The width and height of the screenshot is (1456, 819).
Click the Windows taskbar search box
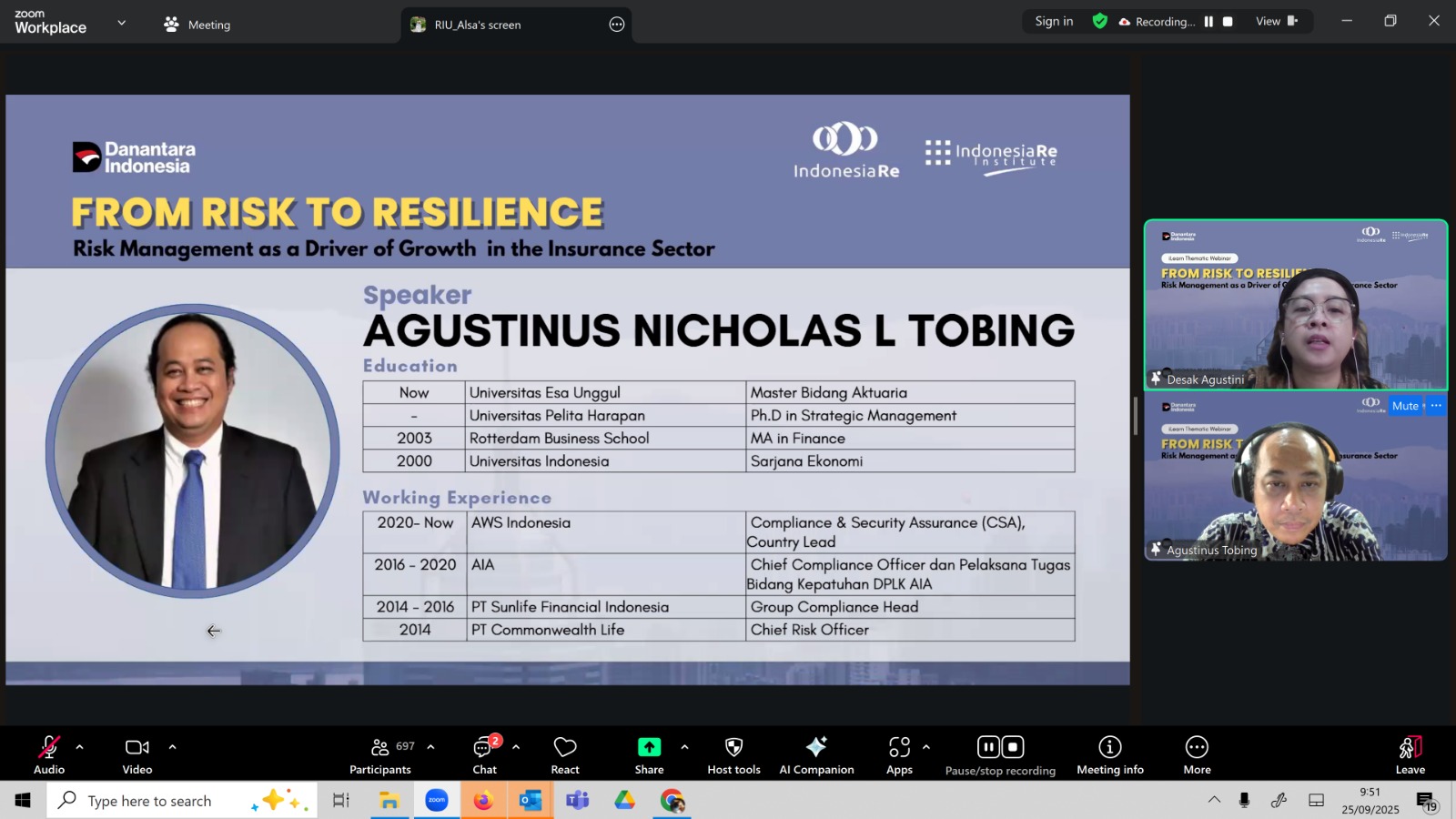coord(150,801)
